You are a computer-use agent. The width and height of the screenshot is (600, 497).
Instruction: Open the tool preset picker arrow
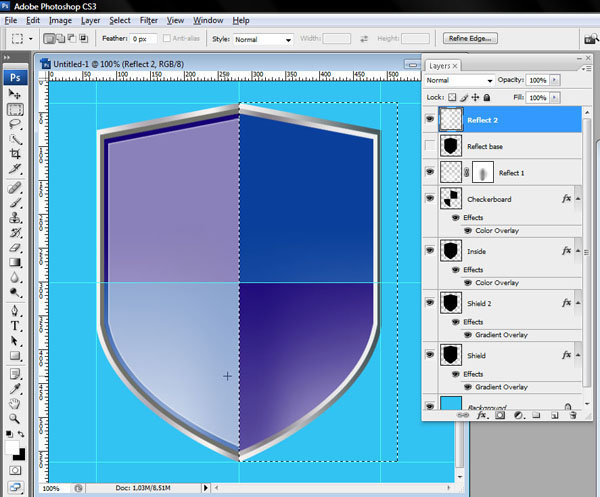click(x=31, y=39)
